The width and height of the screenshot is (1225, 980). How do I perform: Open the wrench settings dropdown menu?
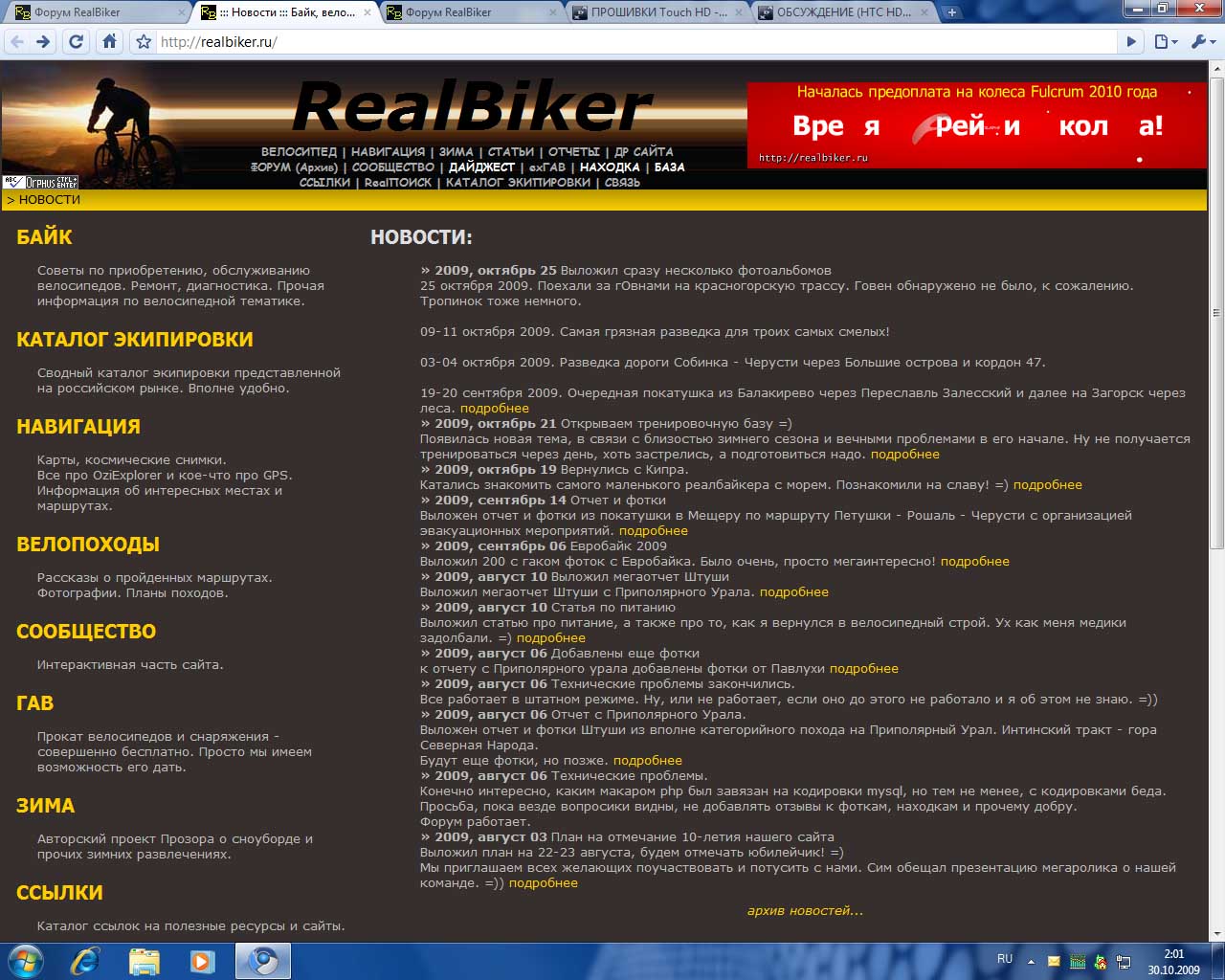pos(1201,42)
